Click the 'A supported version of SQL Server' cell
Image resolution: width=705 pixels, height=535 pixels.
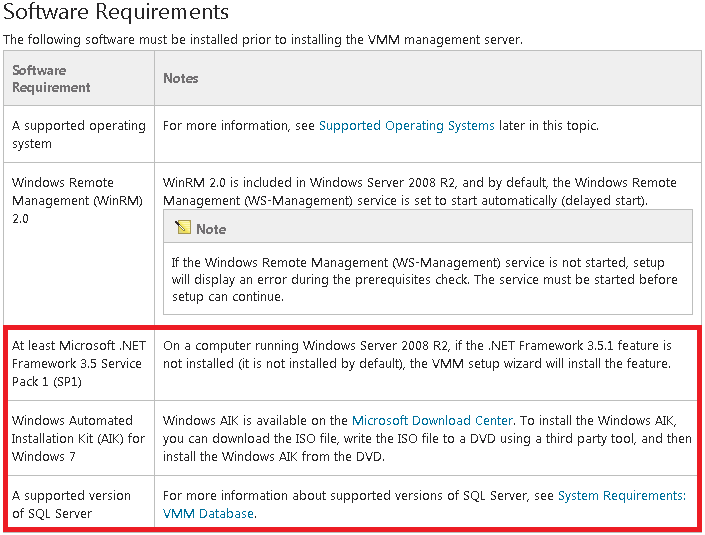(81, 503)
